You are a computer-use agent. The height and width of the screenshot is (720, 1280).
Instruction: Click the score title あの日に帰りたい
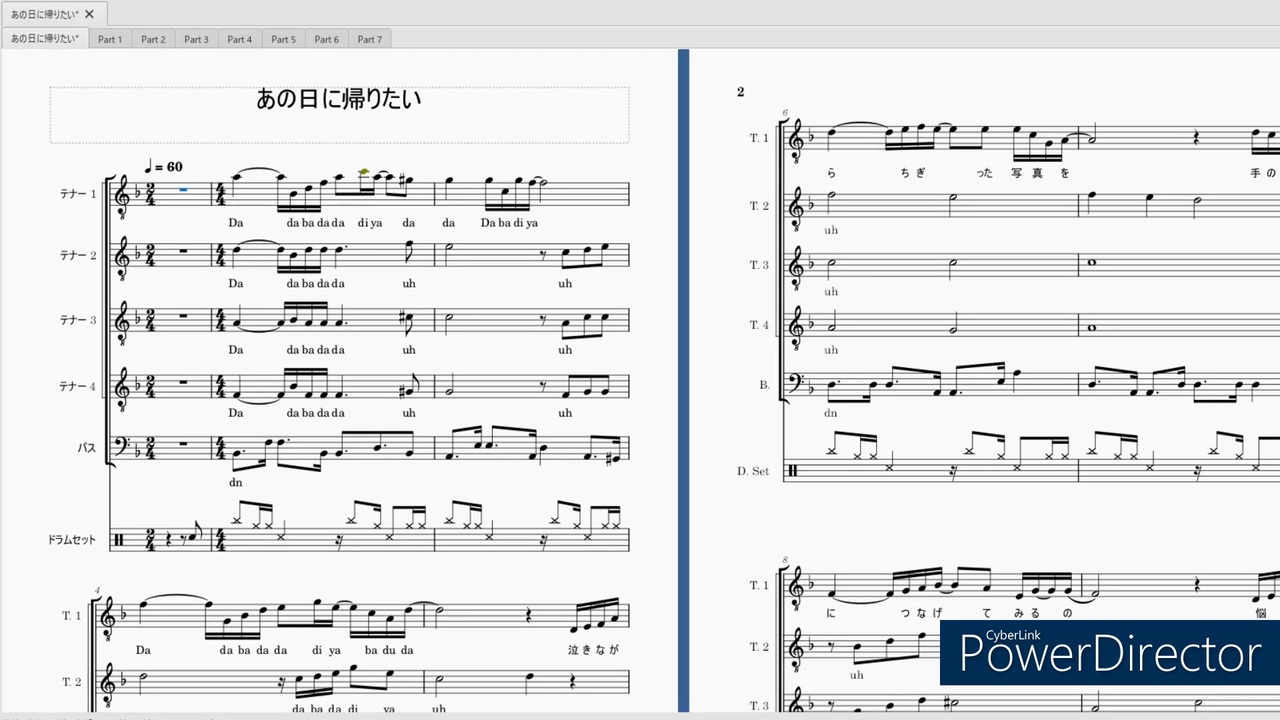(339, 98)
